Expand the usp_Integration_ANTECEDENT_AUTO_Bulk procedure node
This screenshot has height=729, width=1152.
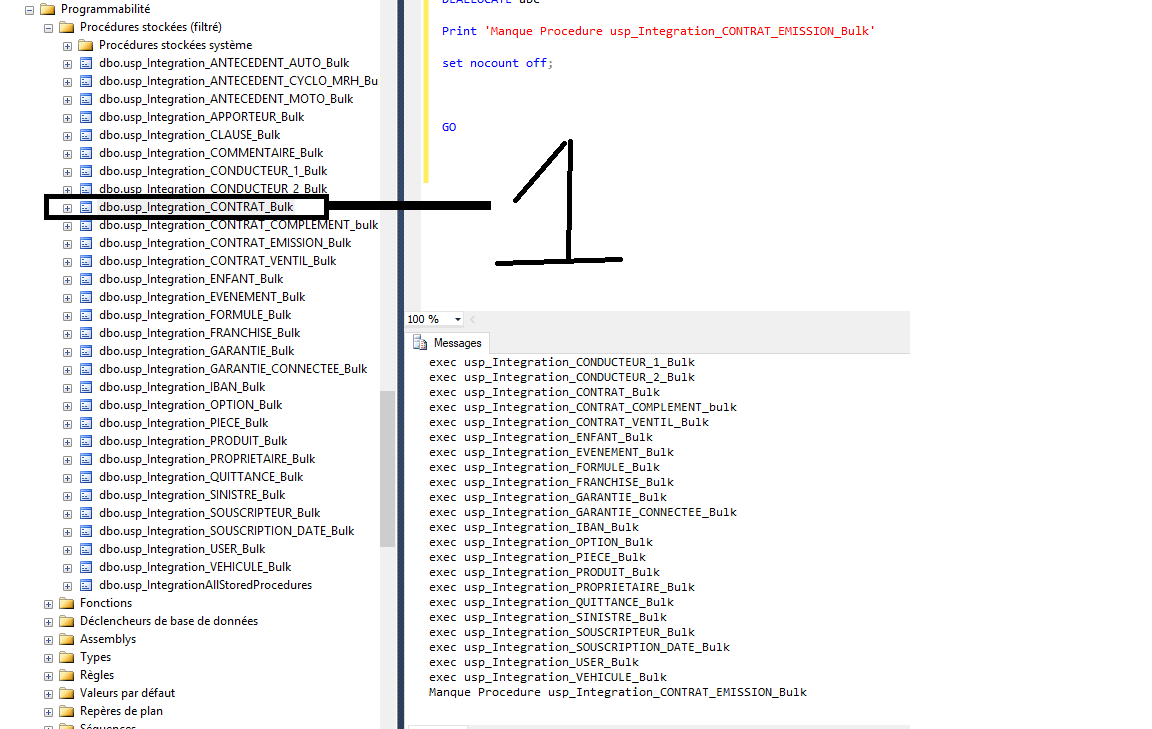point(68,65)
